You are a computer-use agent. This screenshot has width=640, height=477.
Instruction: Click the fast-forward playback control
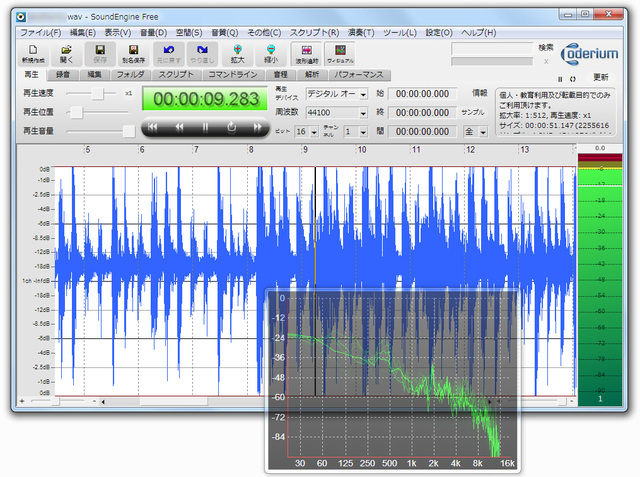[258, 127]
